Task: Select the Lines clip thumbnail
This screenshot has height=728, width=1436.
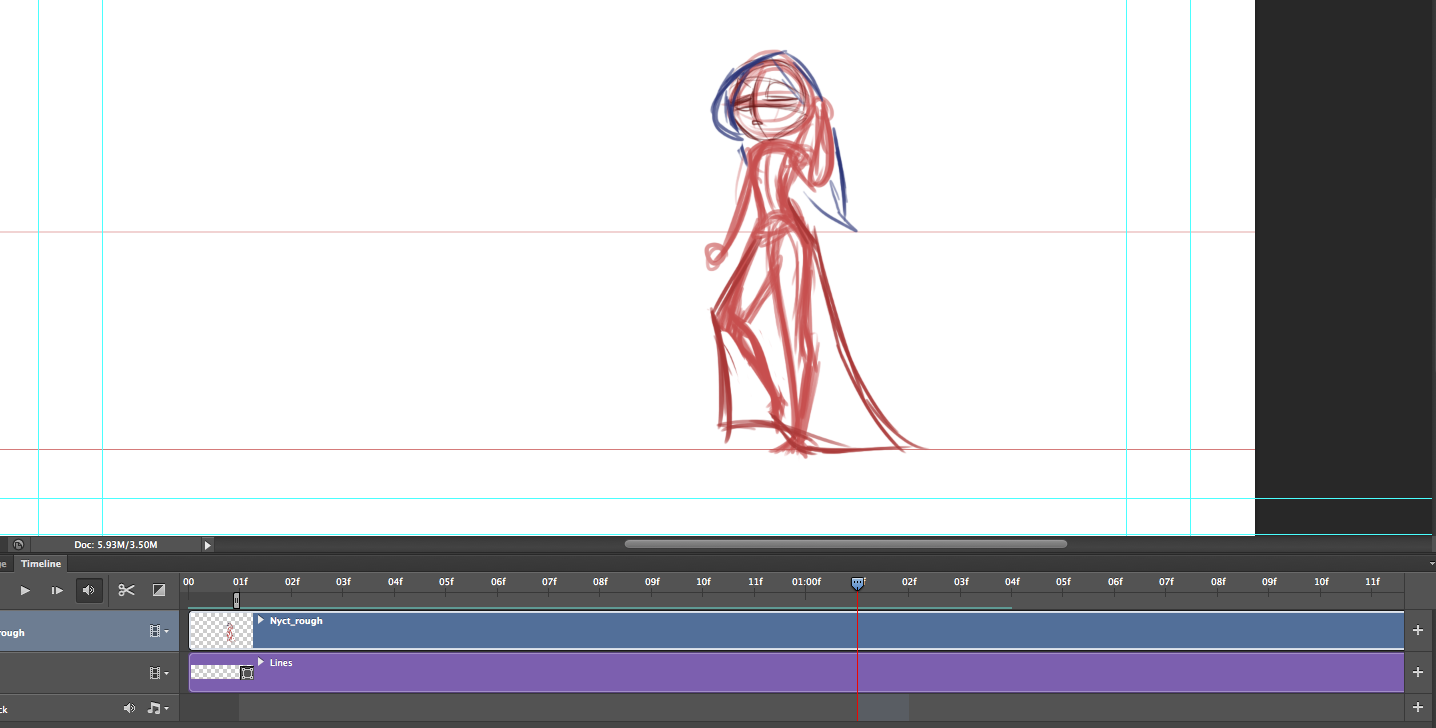Action: (216, 672)
